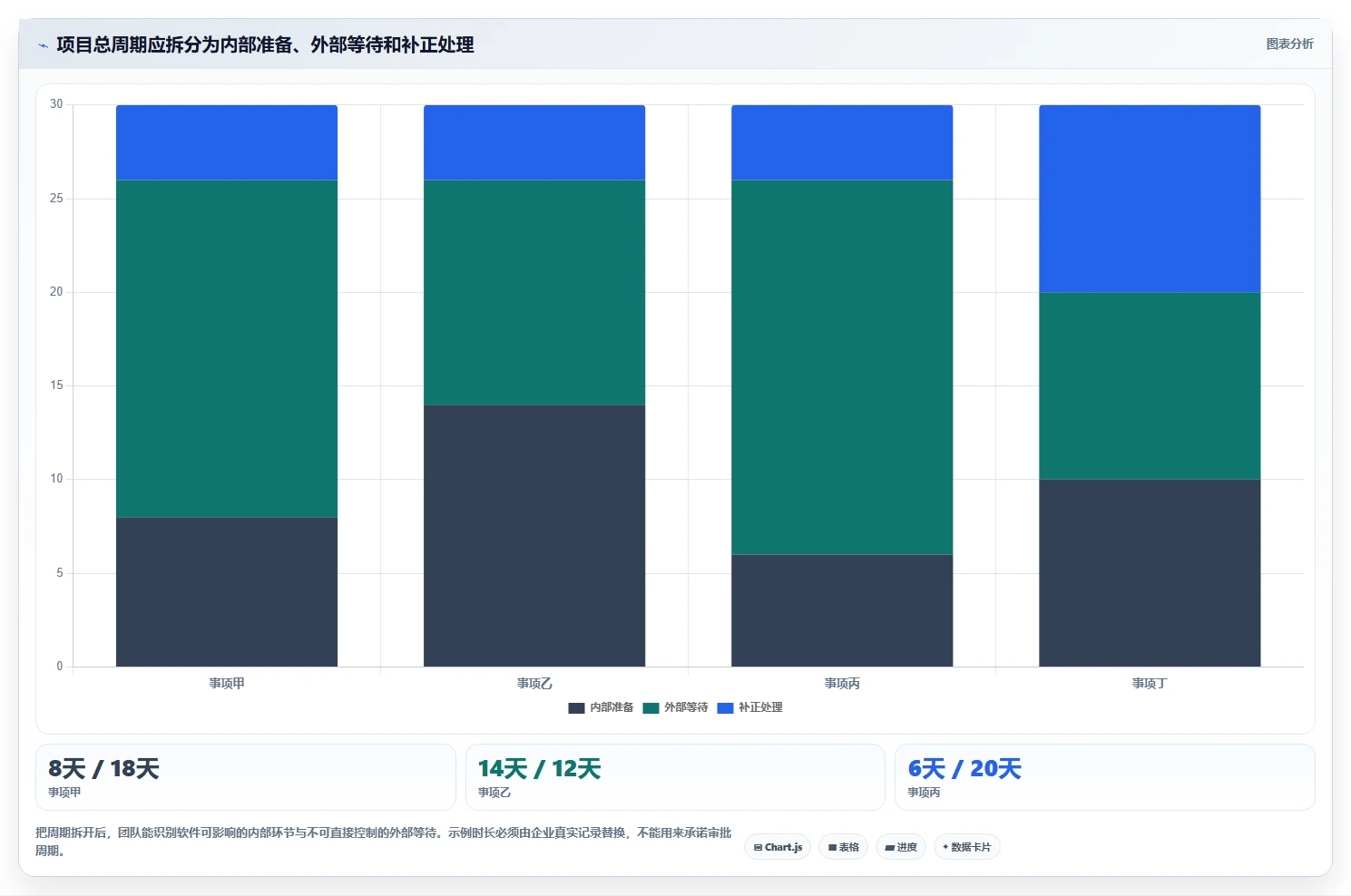Click the 事项丙 blue 补正处理 bar segment

842,142
